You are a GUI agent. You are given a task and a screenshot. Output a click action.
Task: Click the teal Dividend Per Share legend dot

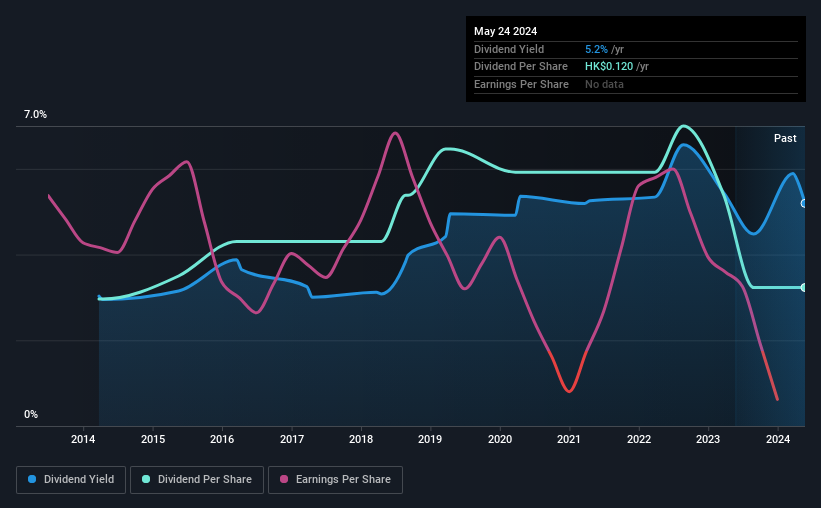click(x=146, y=479)
